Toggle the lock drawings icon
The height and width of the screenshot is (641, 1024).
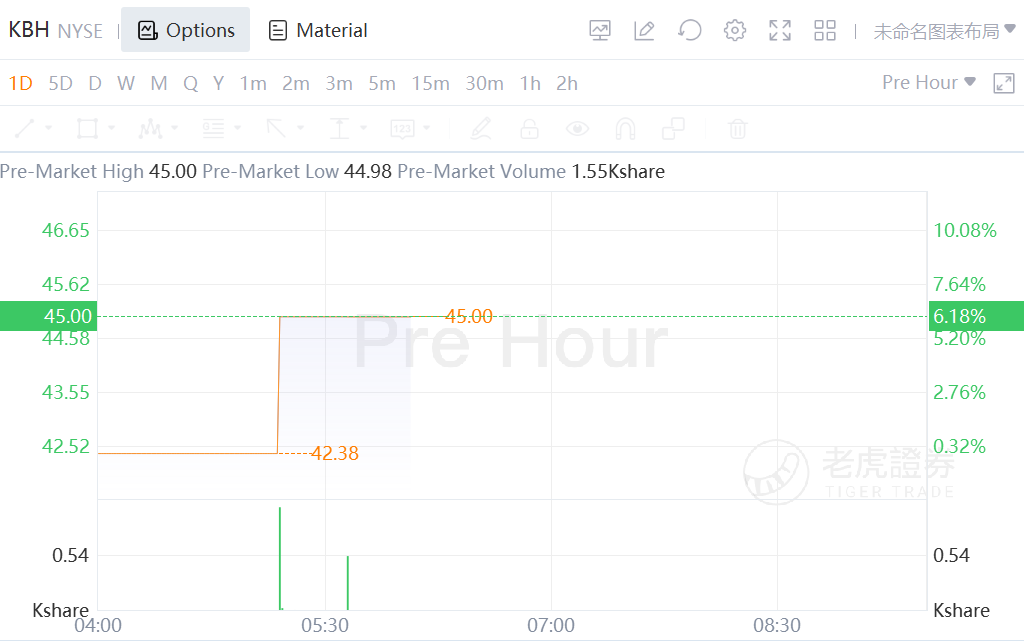click(x=529, y=129)
